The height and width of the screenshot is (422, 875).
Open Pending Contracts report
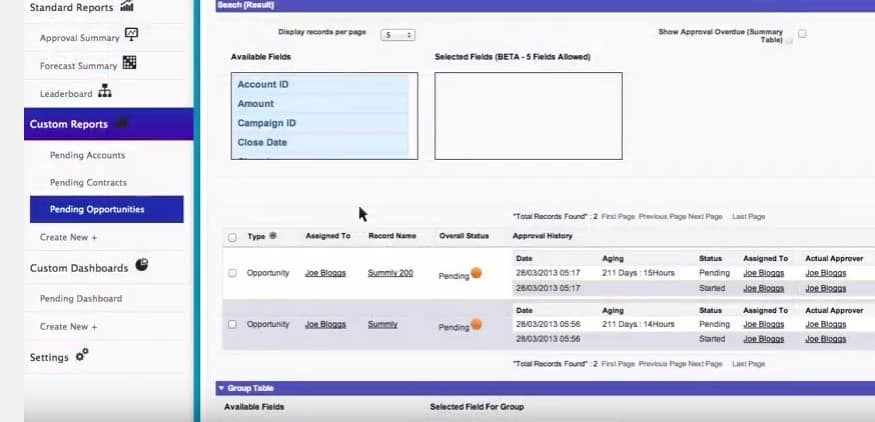click(88, 183)
